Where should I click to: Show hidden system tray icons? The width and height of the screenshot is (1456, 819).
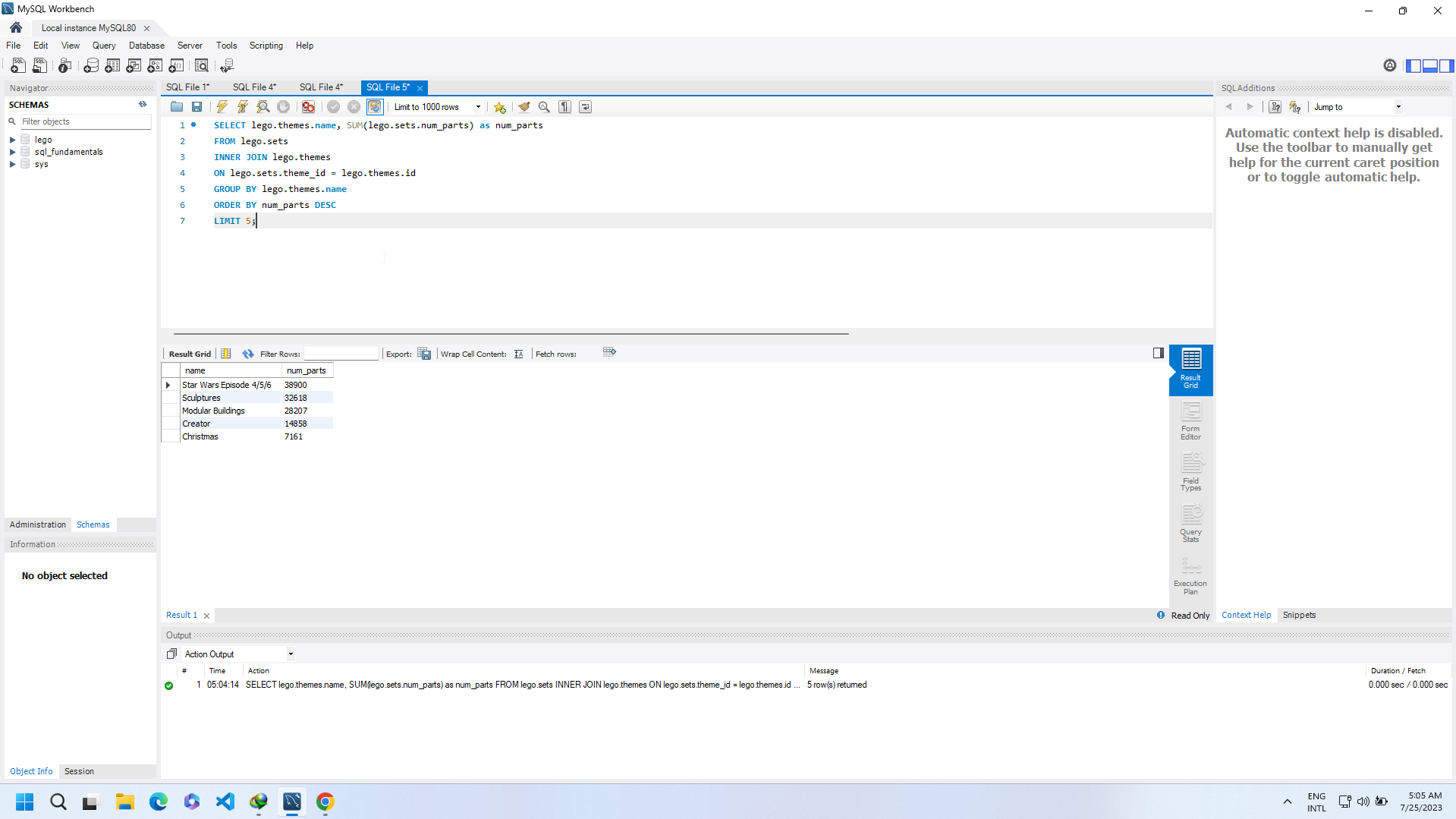(1287, 802)
